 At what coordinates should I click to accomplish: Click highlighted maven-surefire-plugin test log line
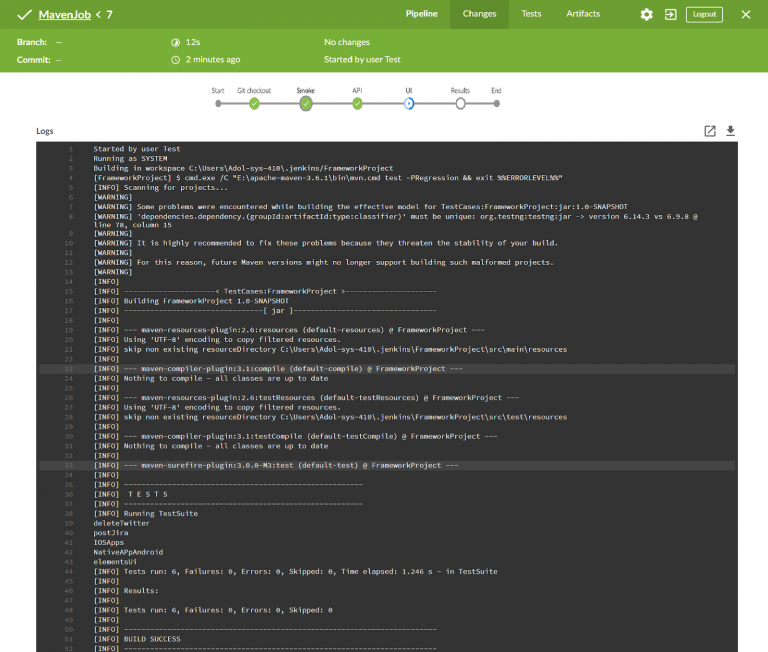[x=387, y=465]
